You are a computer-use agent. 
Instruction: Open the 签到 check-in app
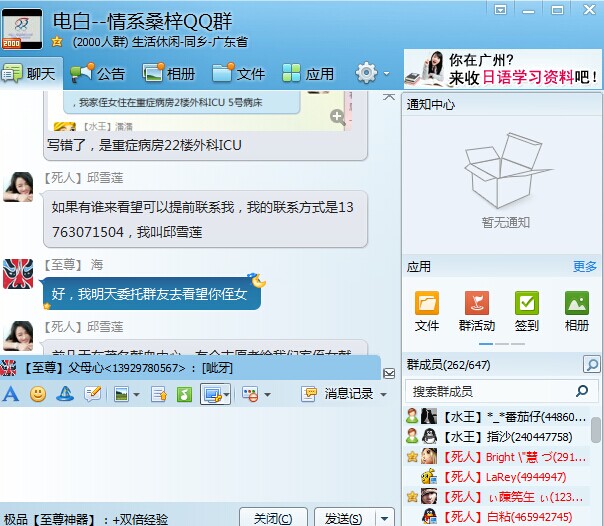(527, 310)
